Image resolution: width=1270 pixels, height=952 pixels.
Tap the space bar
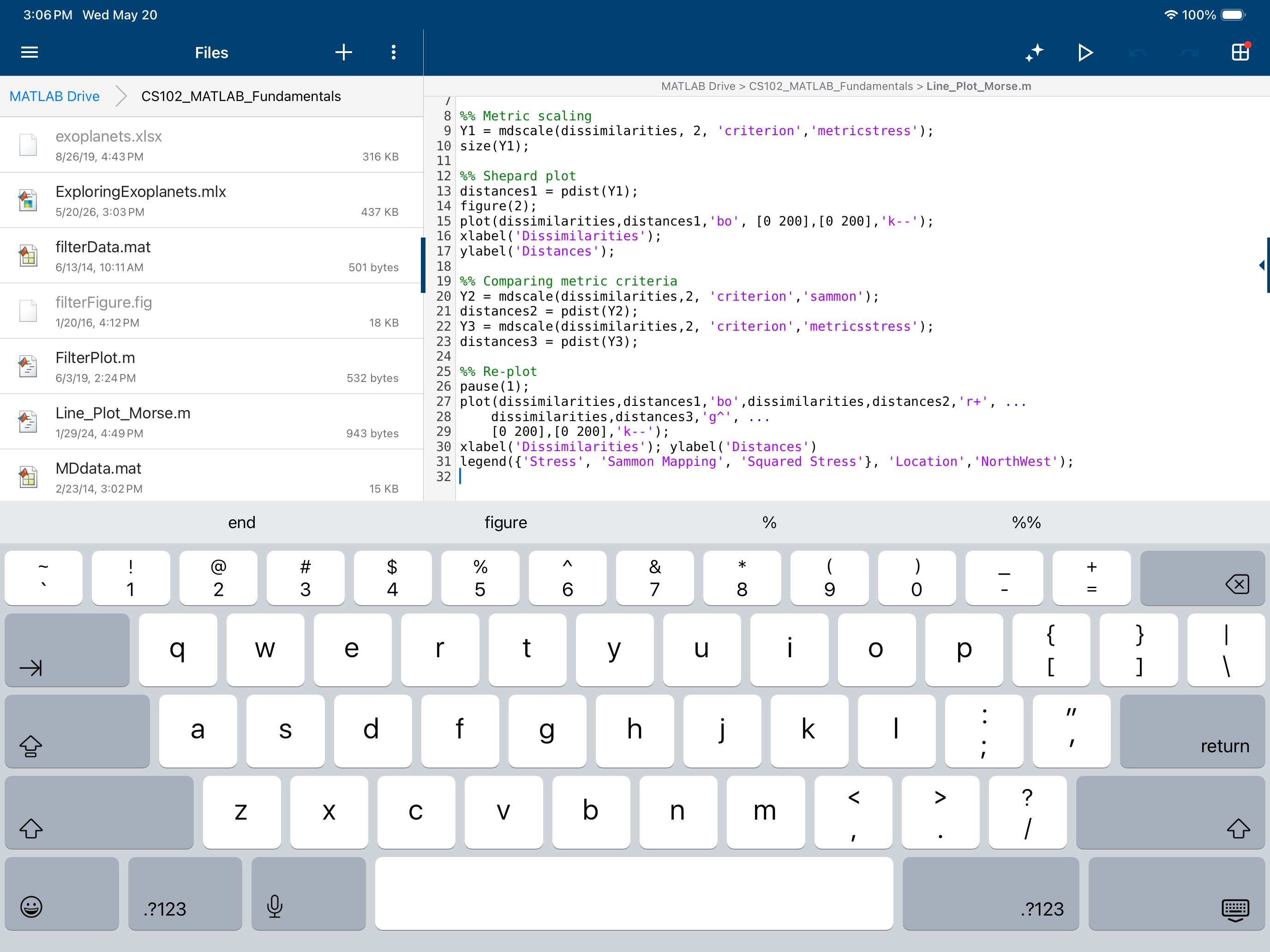634,893
